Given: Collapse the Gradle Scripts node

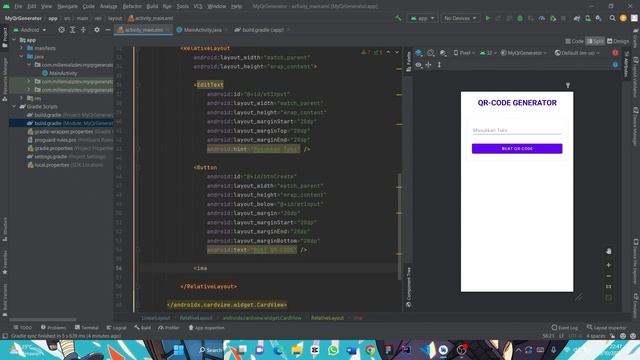Looking at the screenshot, I should 14,107.
